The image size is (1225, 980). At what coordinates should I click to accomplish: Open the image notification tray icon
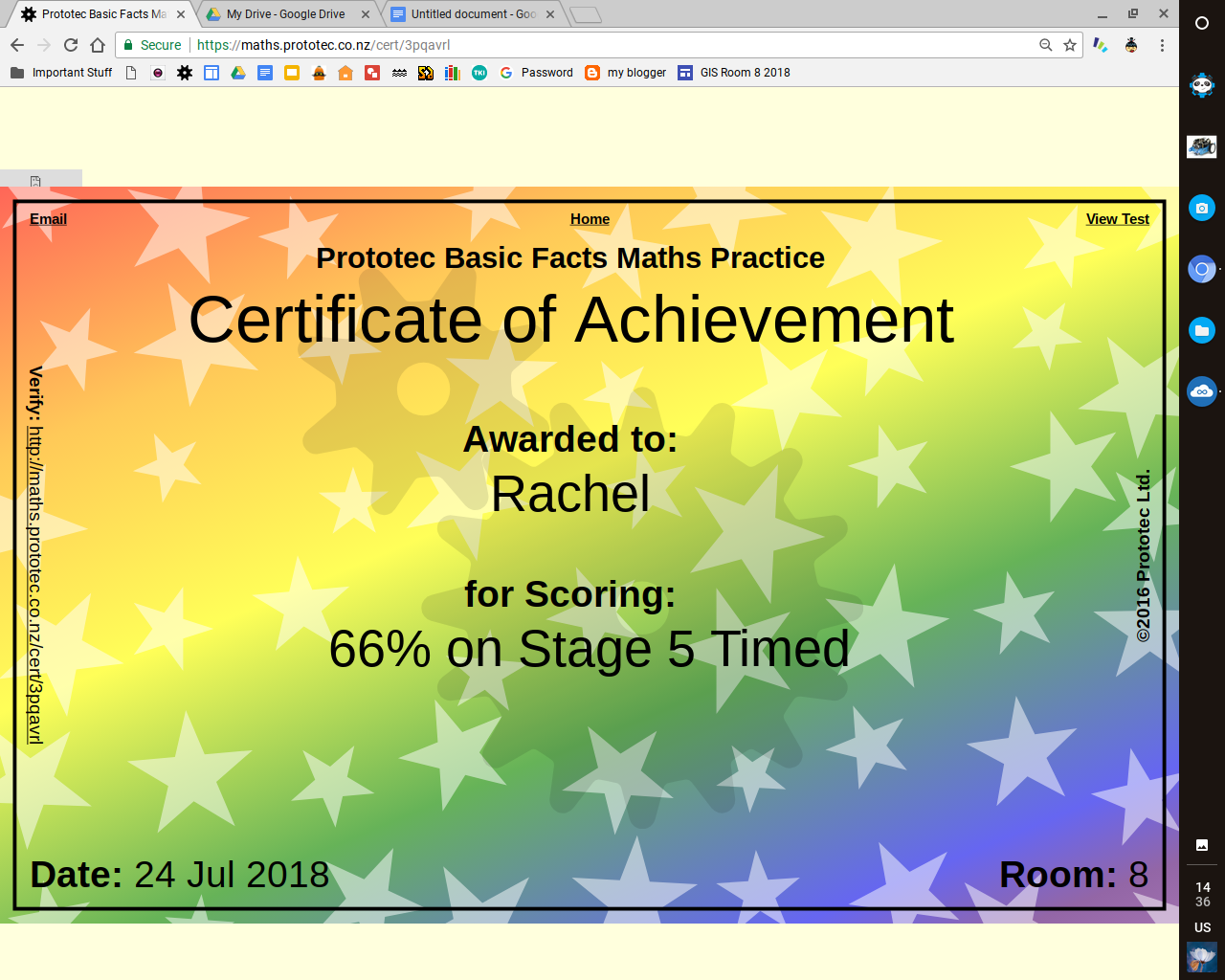[x=1202, y=845]
